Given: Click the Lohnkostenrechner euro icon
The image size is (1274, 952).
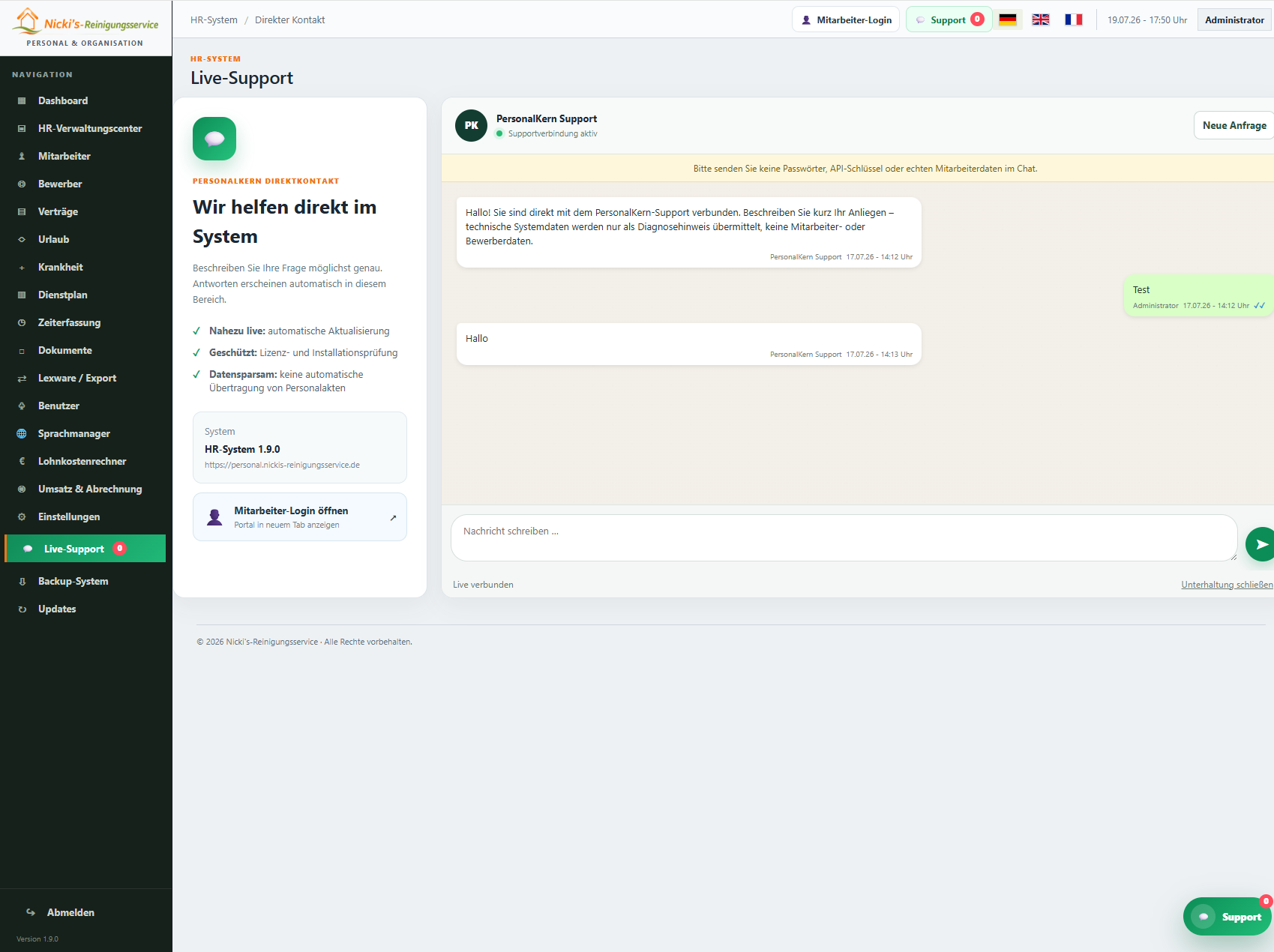Looking at the screenshot, I should pyautogui.click(x=22, y=461).
